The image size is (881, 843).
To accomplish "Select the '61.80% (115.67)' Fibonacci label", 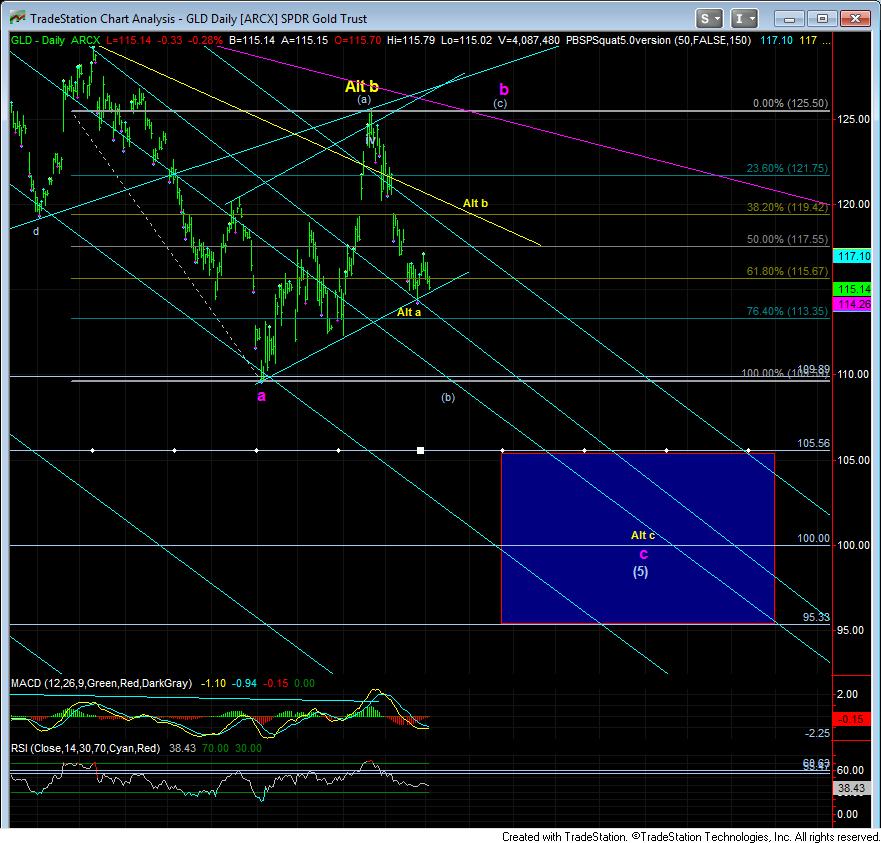I will coord(787,271).
